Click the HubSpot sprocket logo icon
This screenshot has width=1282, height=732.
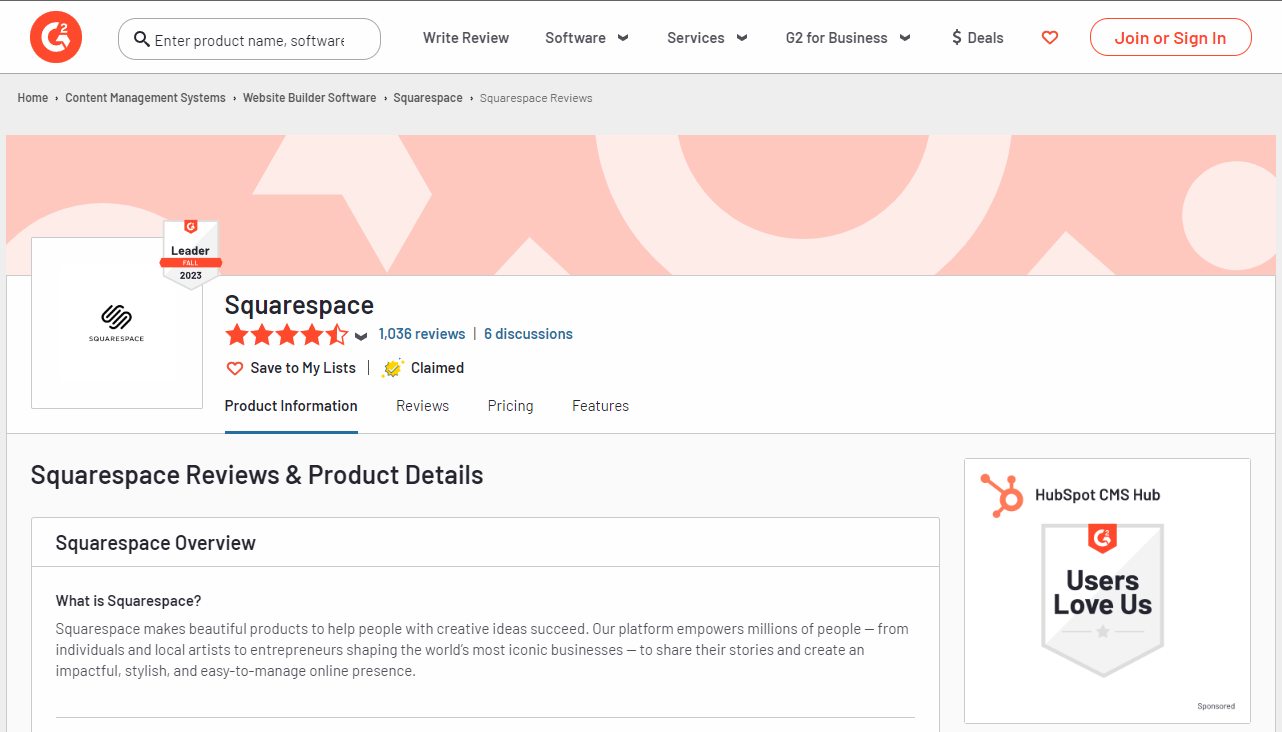(1002, 495)
